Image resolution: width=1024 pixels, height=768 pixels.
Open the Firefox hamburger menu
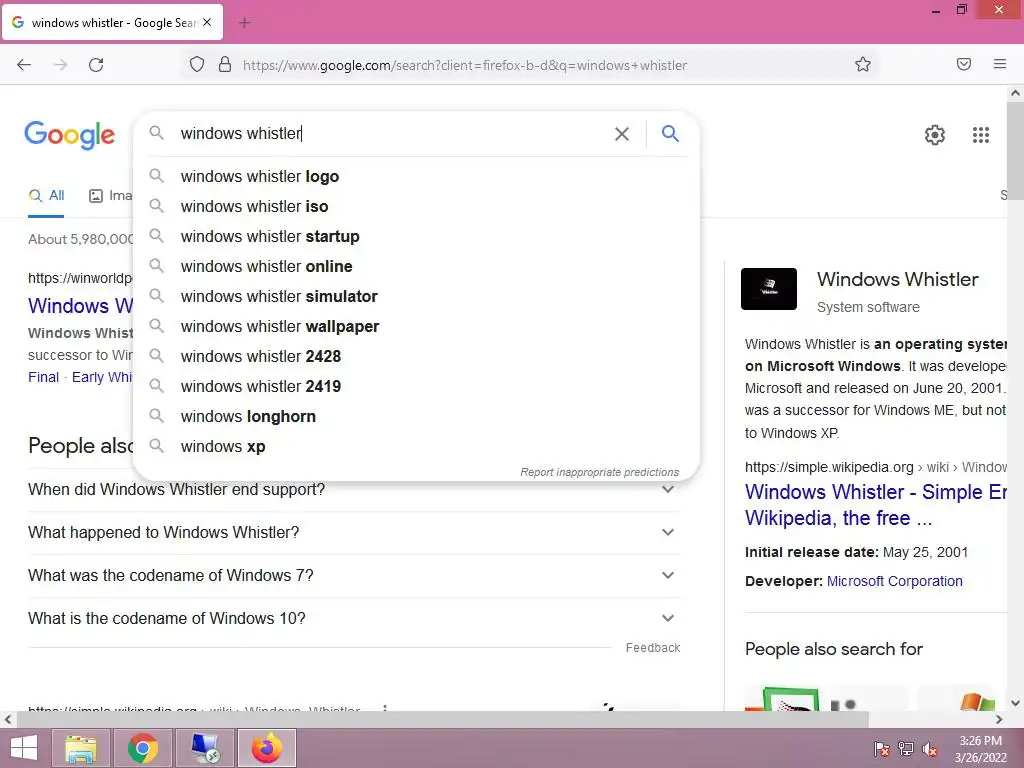[1000, 64]
